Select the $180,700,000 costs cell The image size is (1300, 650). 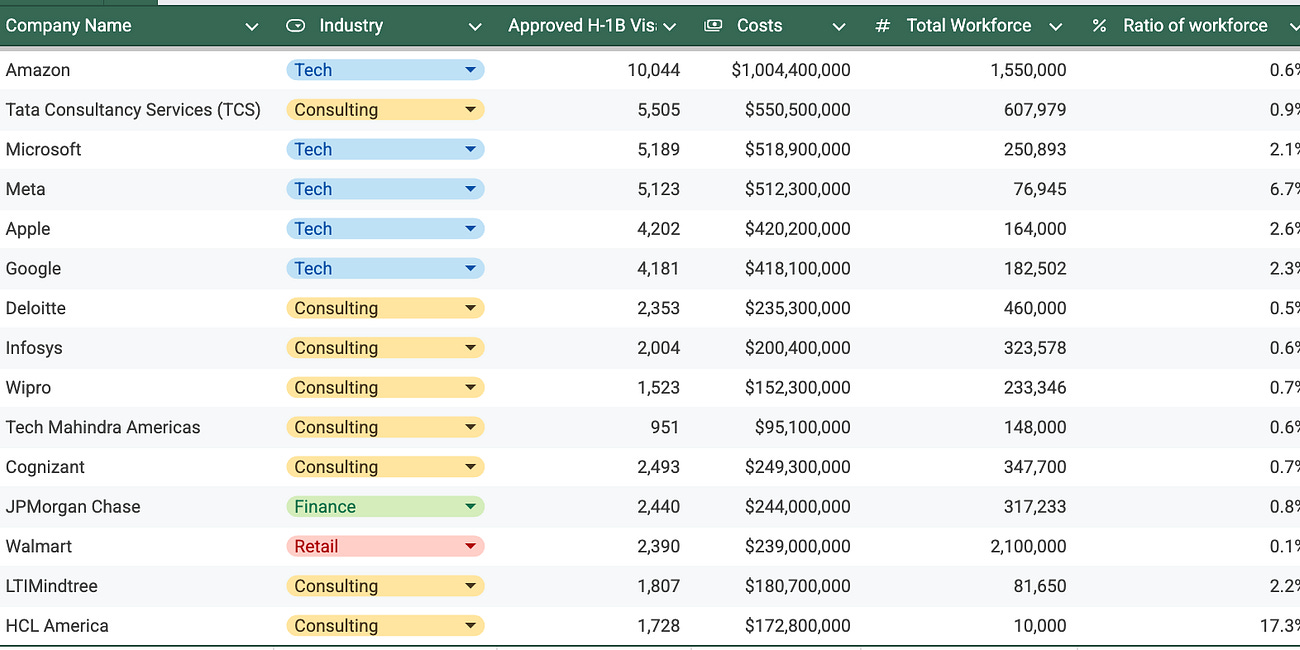click(776, 586)
